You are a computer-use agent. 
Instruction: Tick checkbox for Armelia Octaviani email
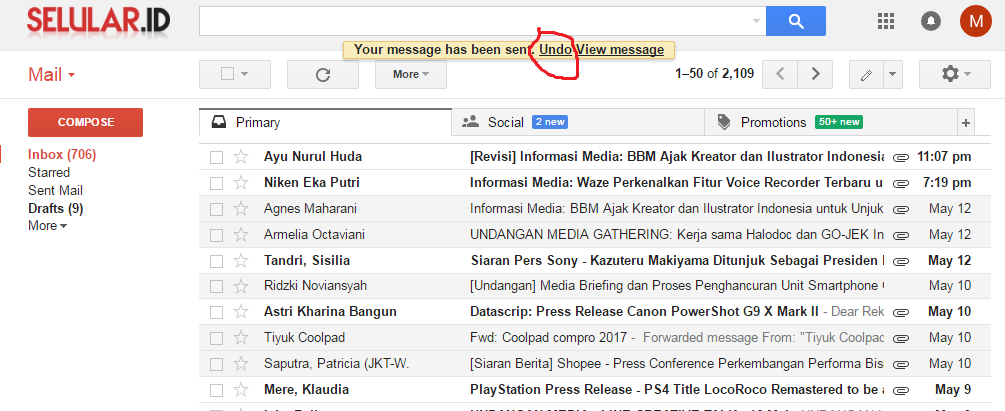pyautogui.click(x=217, y=235)
